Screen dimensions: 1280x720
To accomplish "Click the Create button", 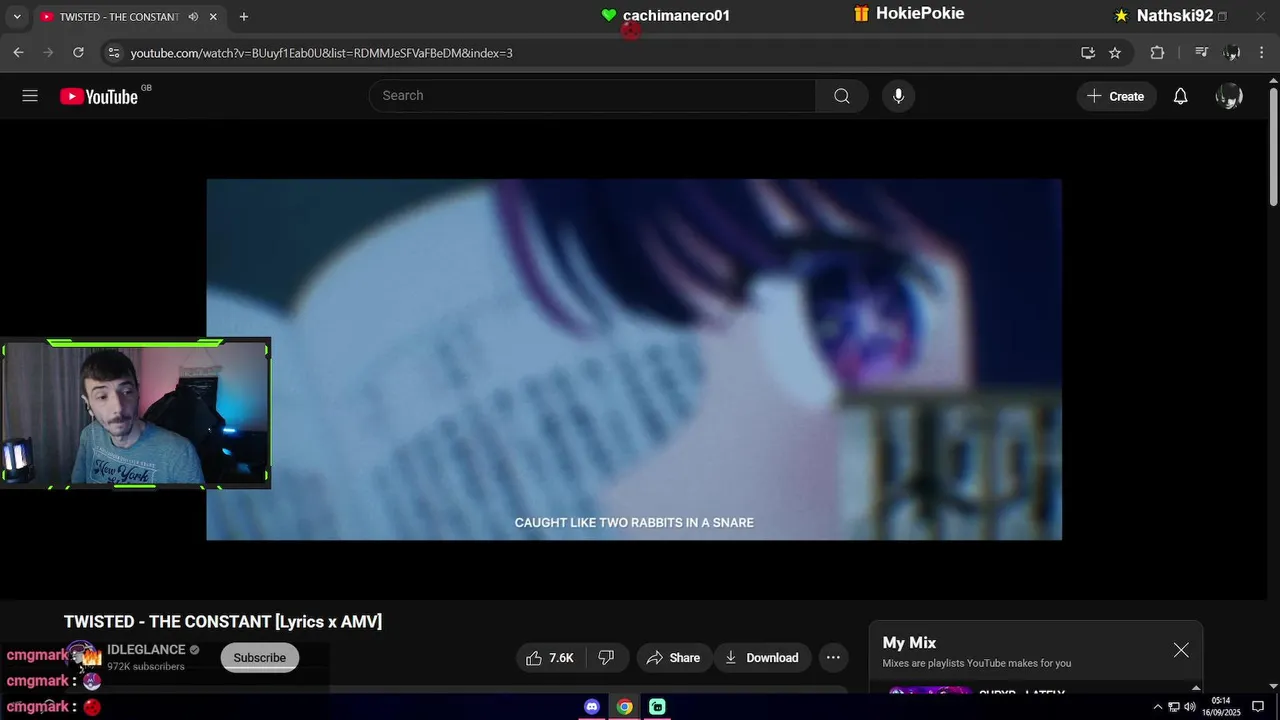I will pyautogui.click(x=1116, y=96).
